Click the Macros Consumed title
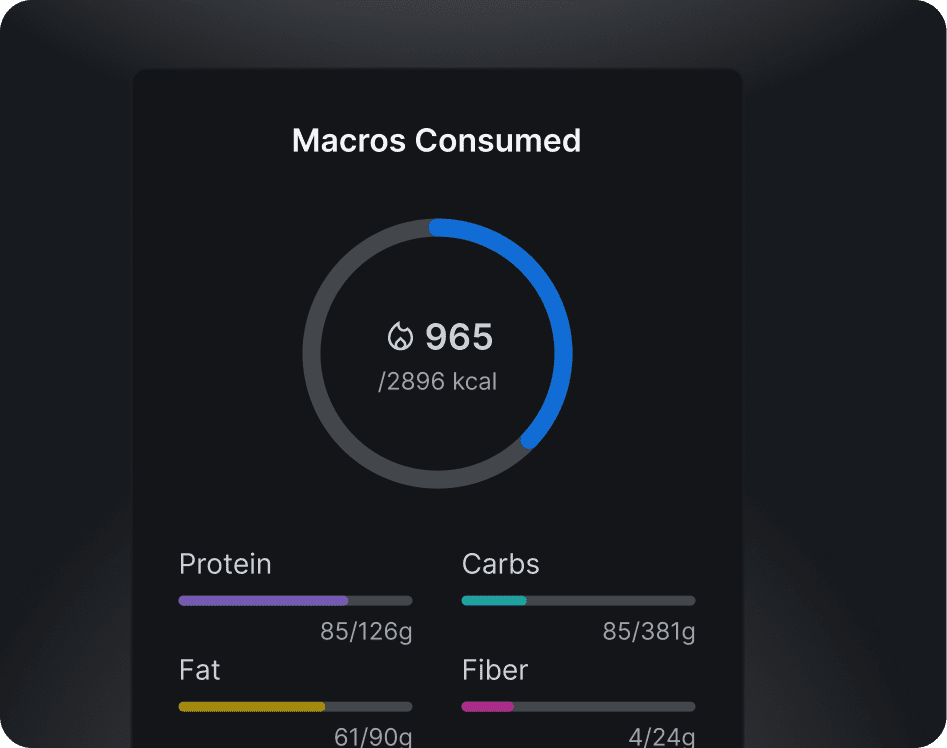The height and width of the screenshot is (748, 947). [x=436, y=141]
